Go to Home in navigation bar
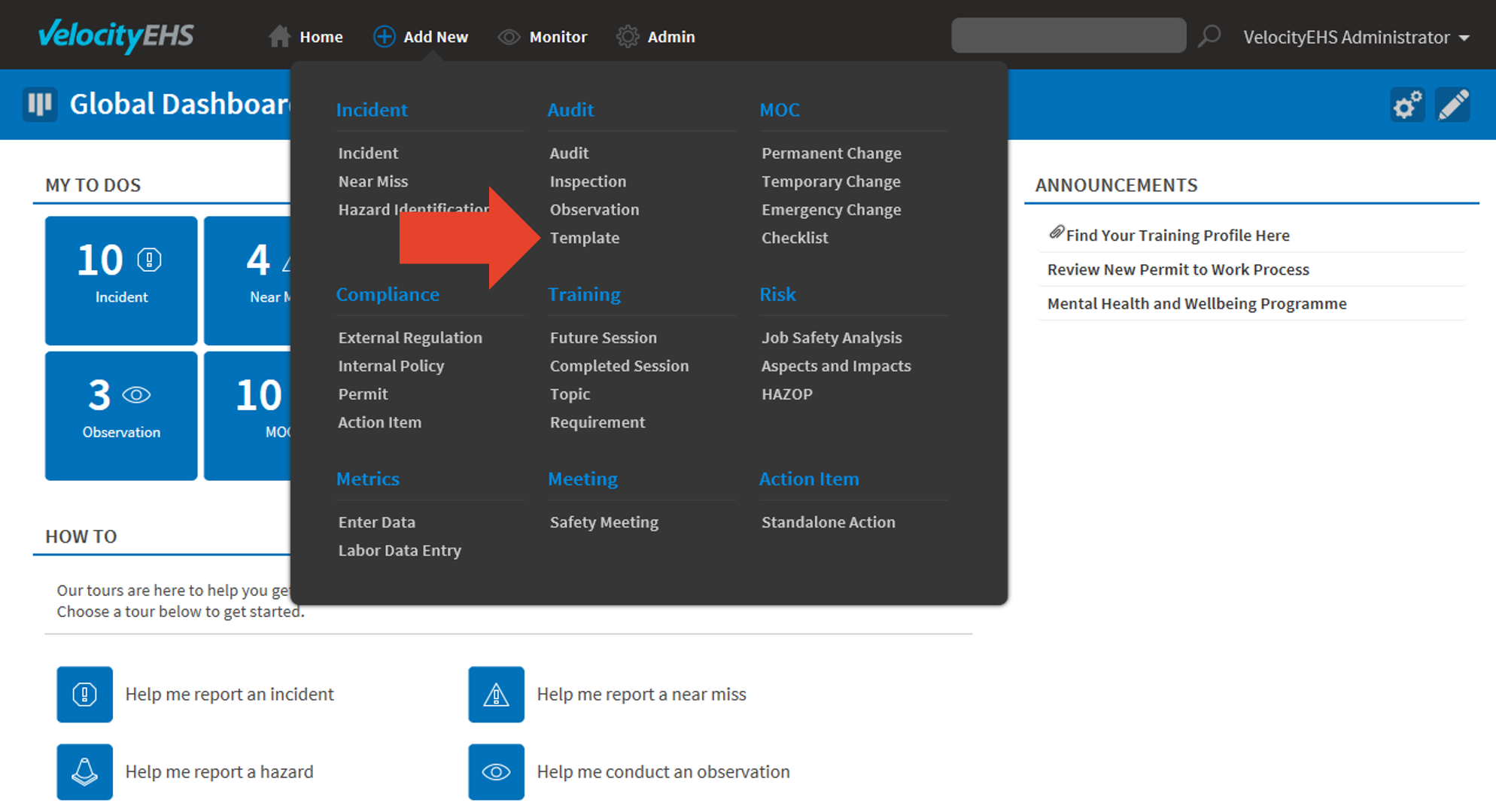 tap(306, 37)
